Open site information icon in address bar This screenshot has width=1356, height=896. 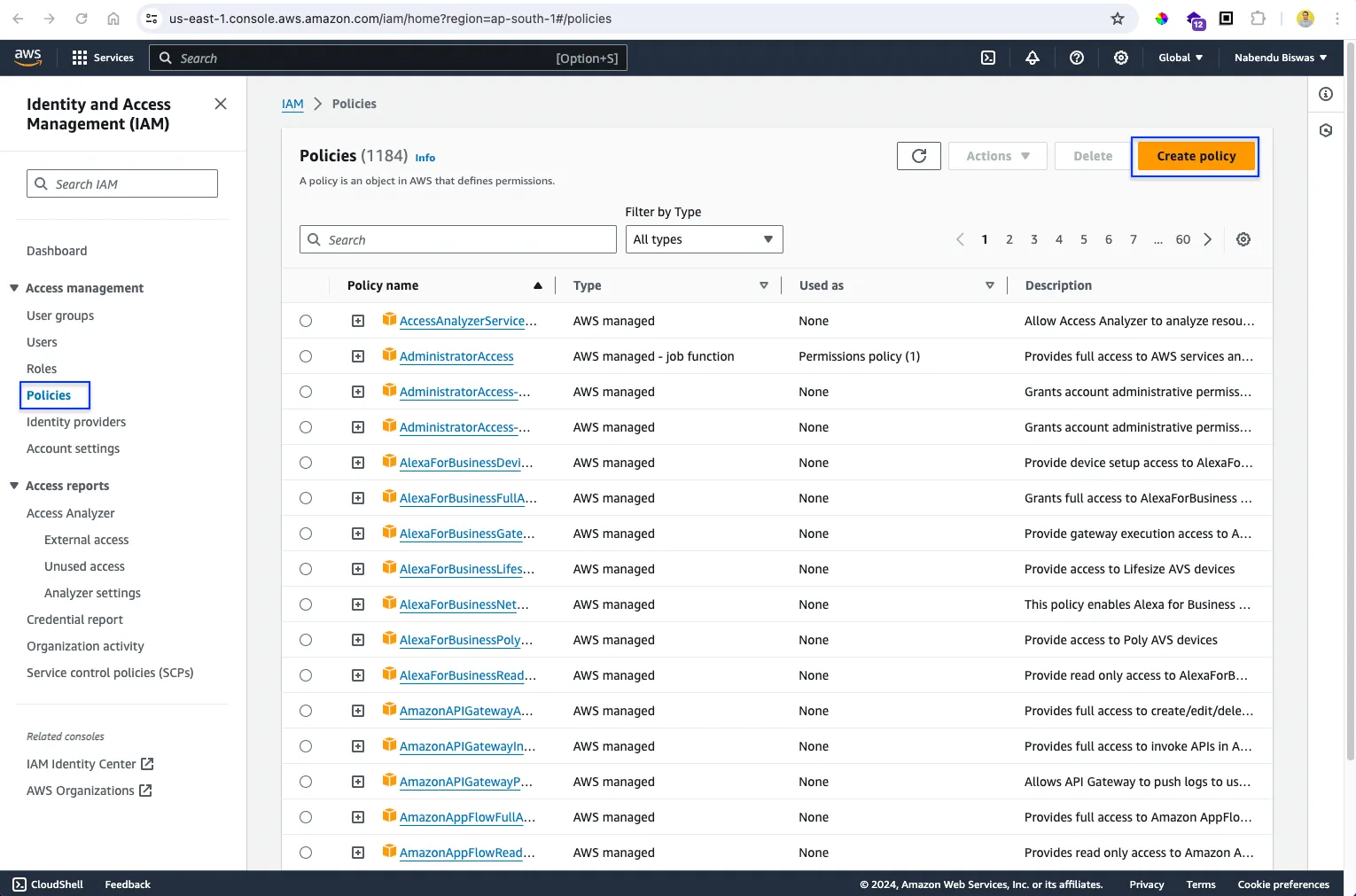coord(152,19)
